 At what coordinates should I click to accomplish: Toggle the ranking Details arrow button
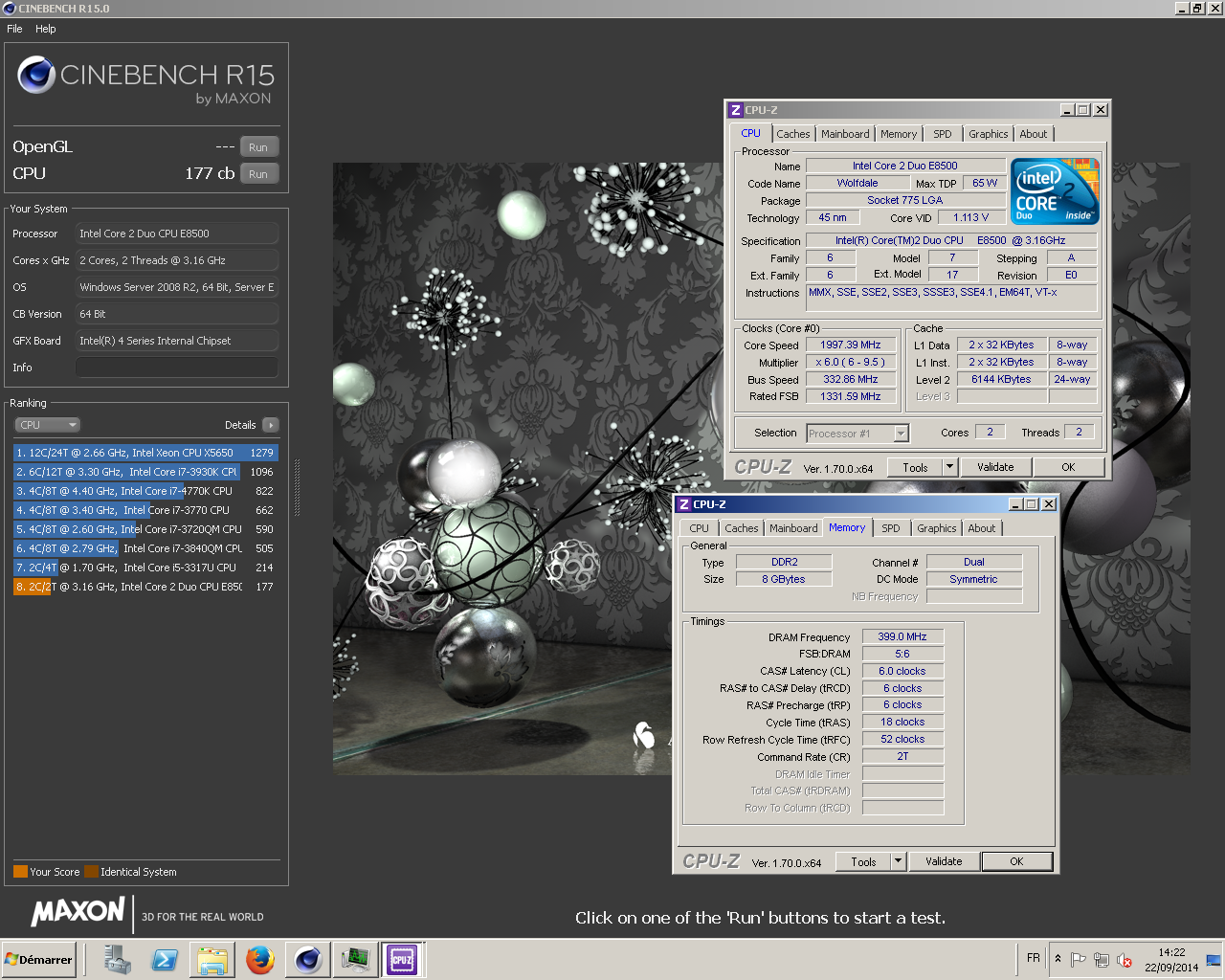[x=270, y=425]
